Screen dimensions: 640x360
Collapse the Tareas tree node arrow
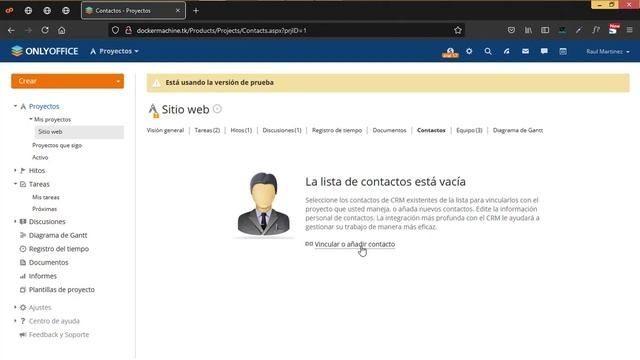(x=15, y=184)
